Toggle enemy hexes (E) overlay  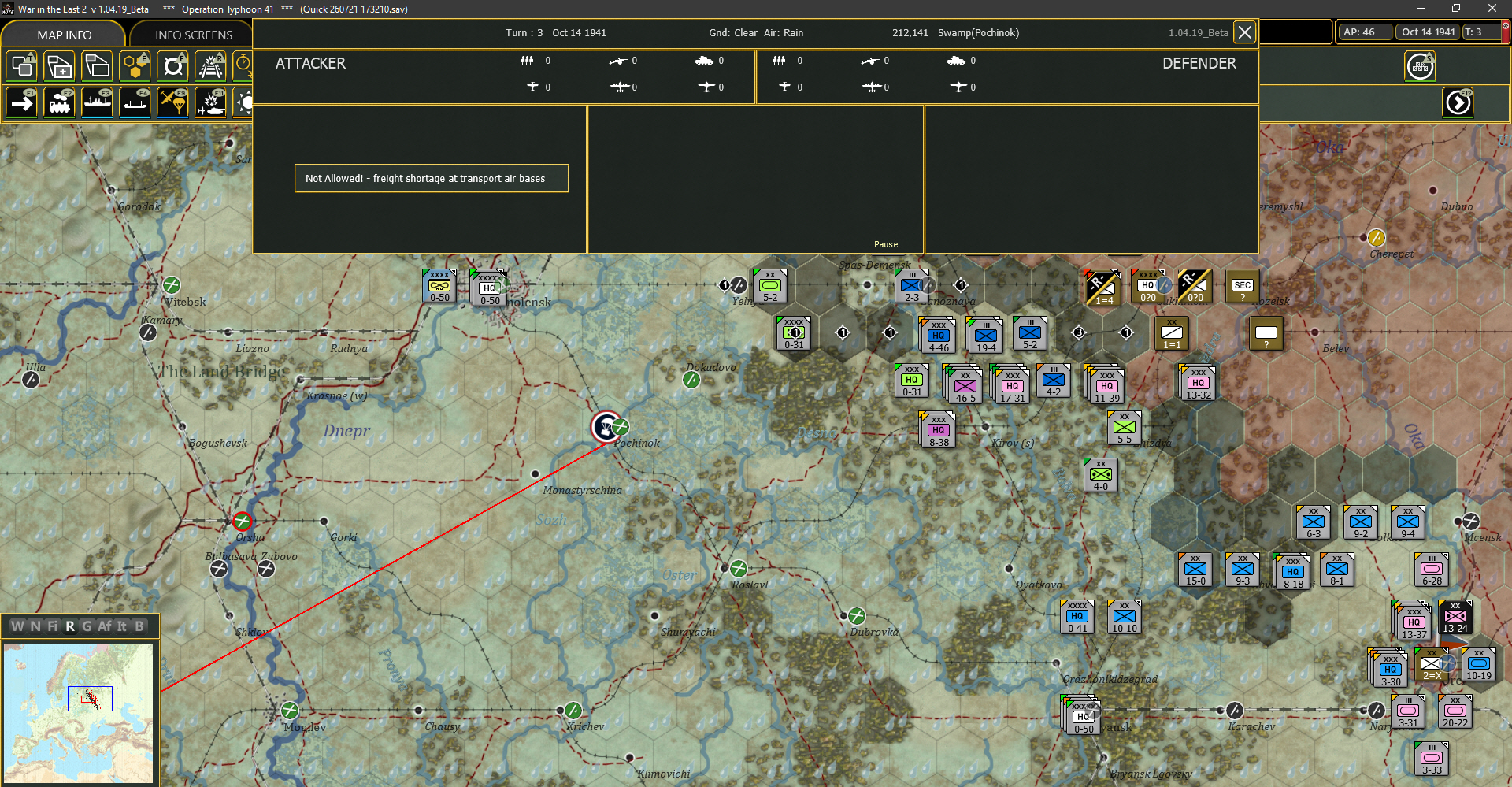pos(135,66)
